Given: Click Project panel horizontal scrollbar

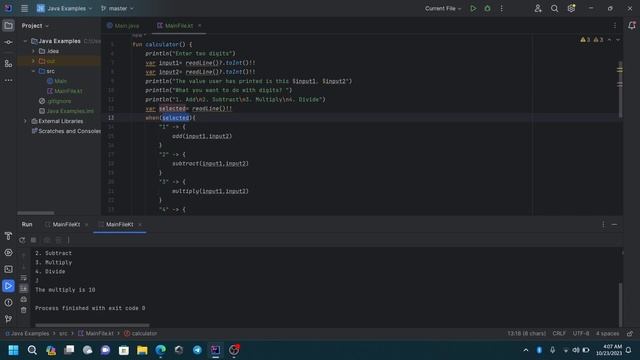Looking at the screenshot, I should tap(36, 213).
